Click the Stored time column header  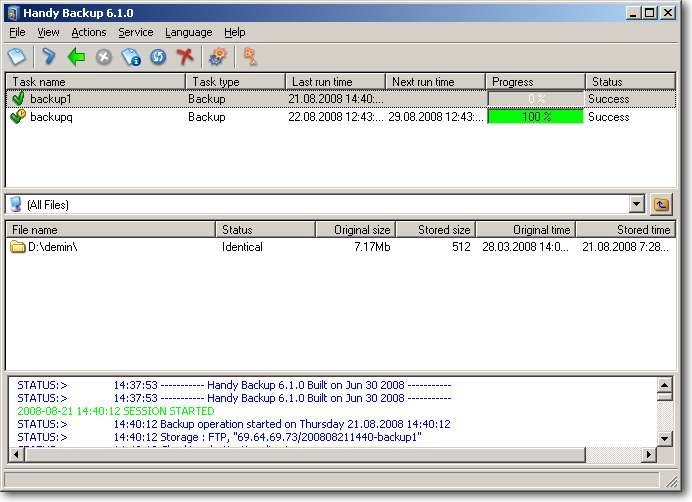click(x=626, y=230)
